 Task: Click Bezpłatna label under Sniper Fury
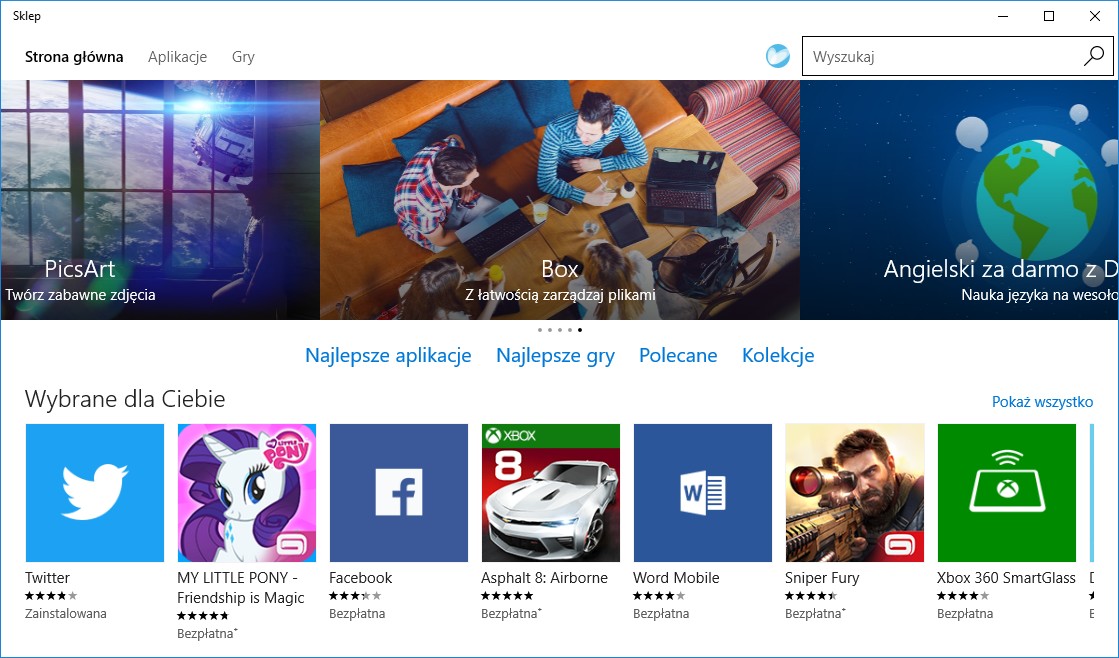click(815, 614)
